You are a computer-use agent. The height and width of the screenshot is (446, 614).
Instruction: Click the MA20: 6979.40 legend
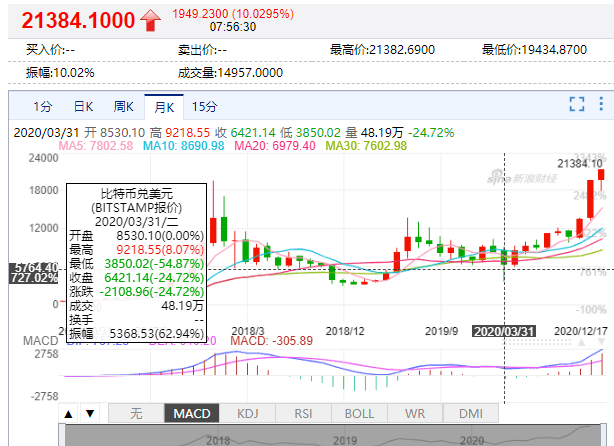coord(275,146)
